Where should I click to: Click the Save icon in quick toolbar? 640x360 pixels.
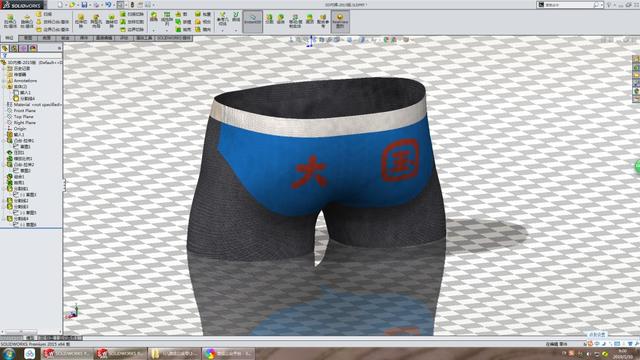point(84,5)
